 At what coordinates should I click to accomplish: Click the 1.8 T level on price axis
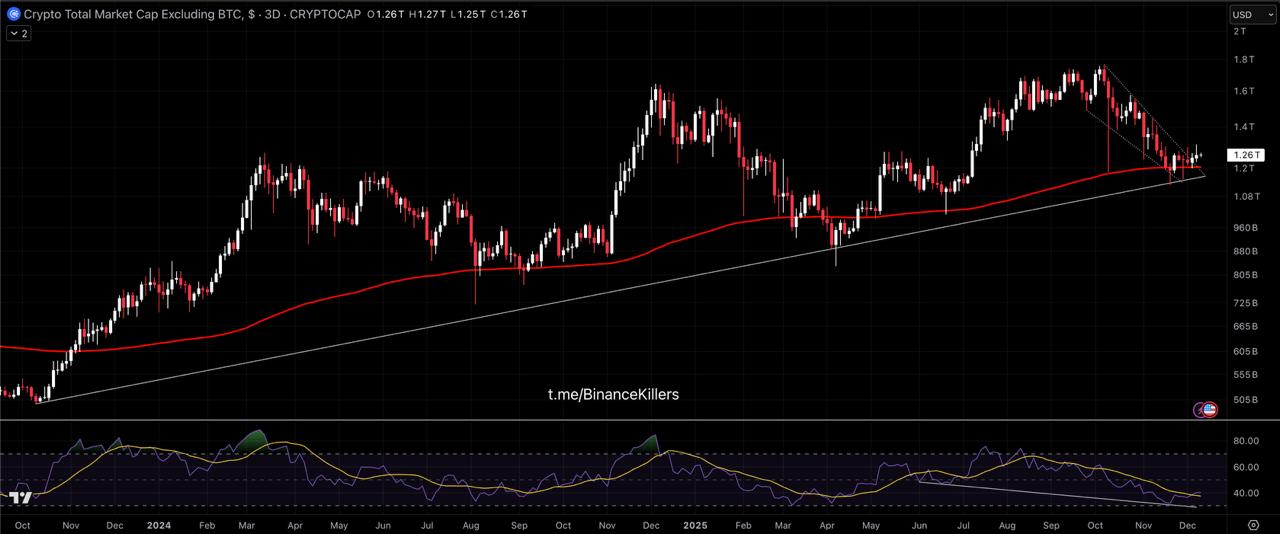coord(1244,60)
